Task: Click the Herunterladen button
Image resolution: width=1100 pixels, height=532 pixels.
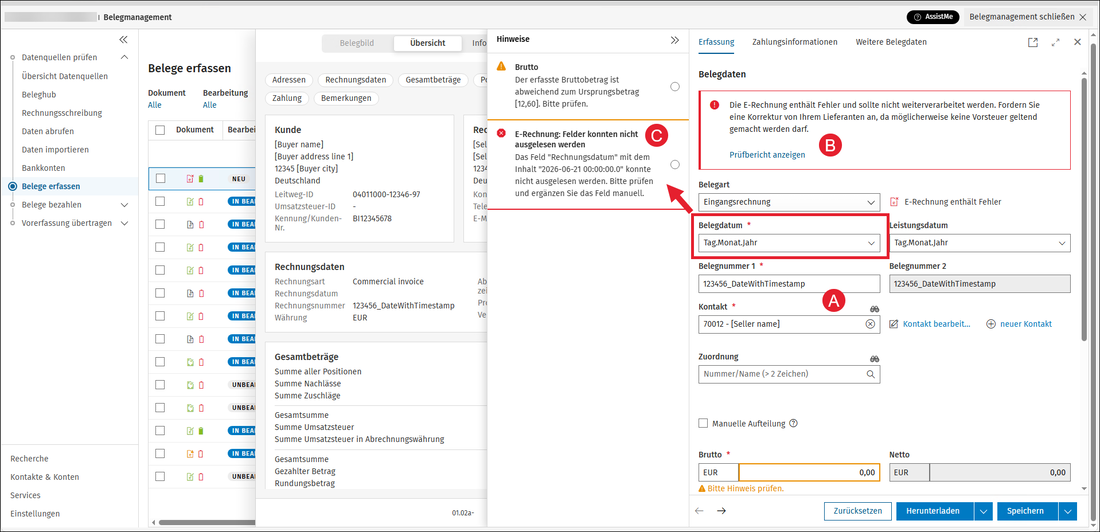Action: click(935, 511)
